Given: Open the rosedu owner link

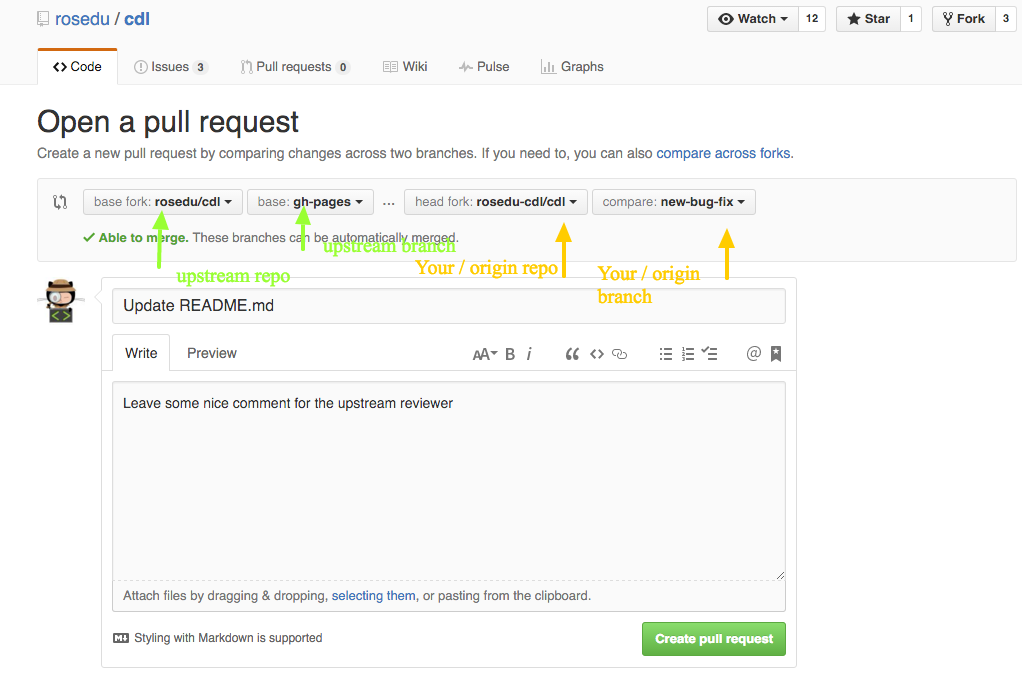Looking at the screenshot, I should coord(82,19).
